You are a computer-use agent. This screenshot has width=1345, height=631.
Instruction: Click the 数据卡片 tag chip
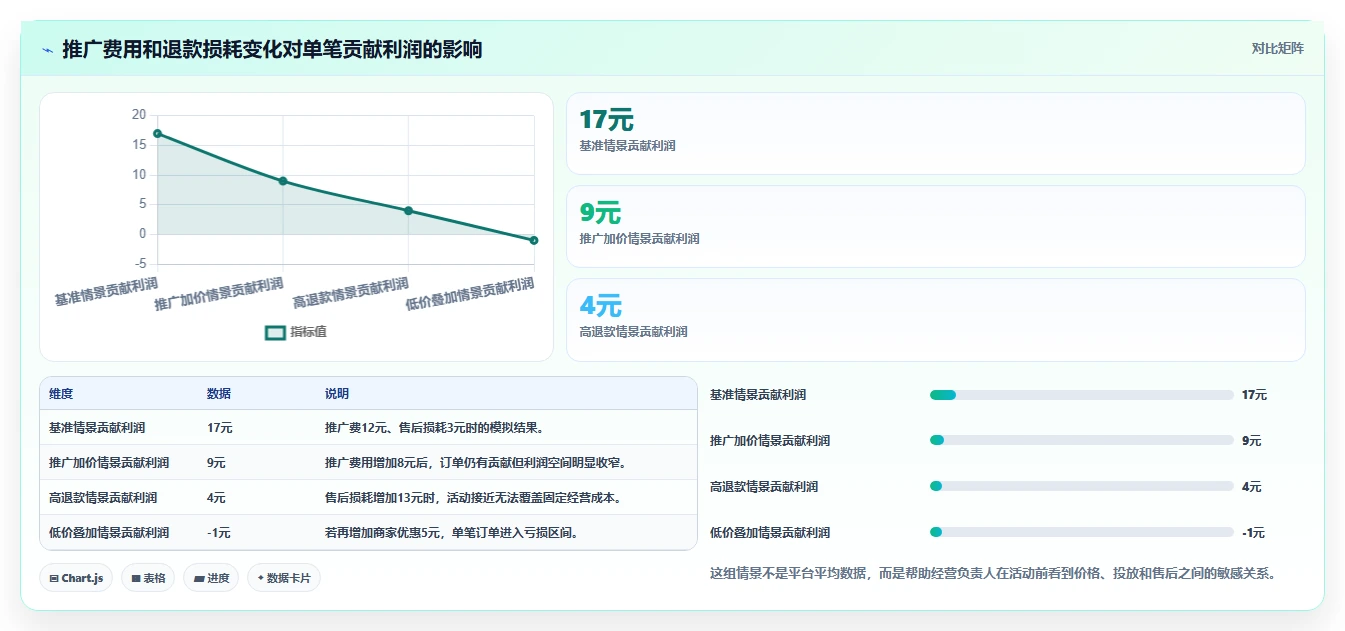coord(284,578)
